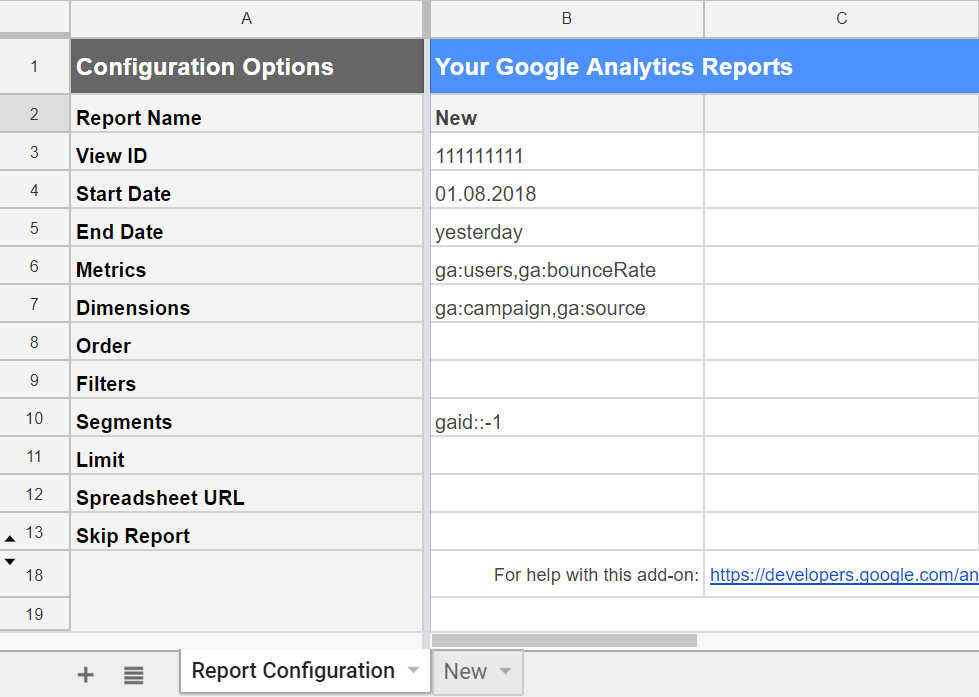
Task: Select the Start Date cell 01.08.2018
Action: click(x=567, y=194)
